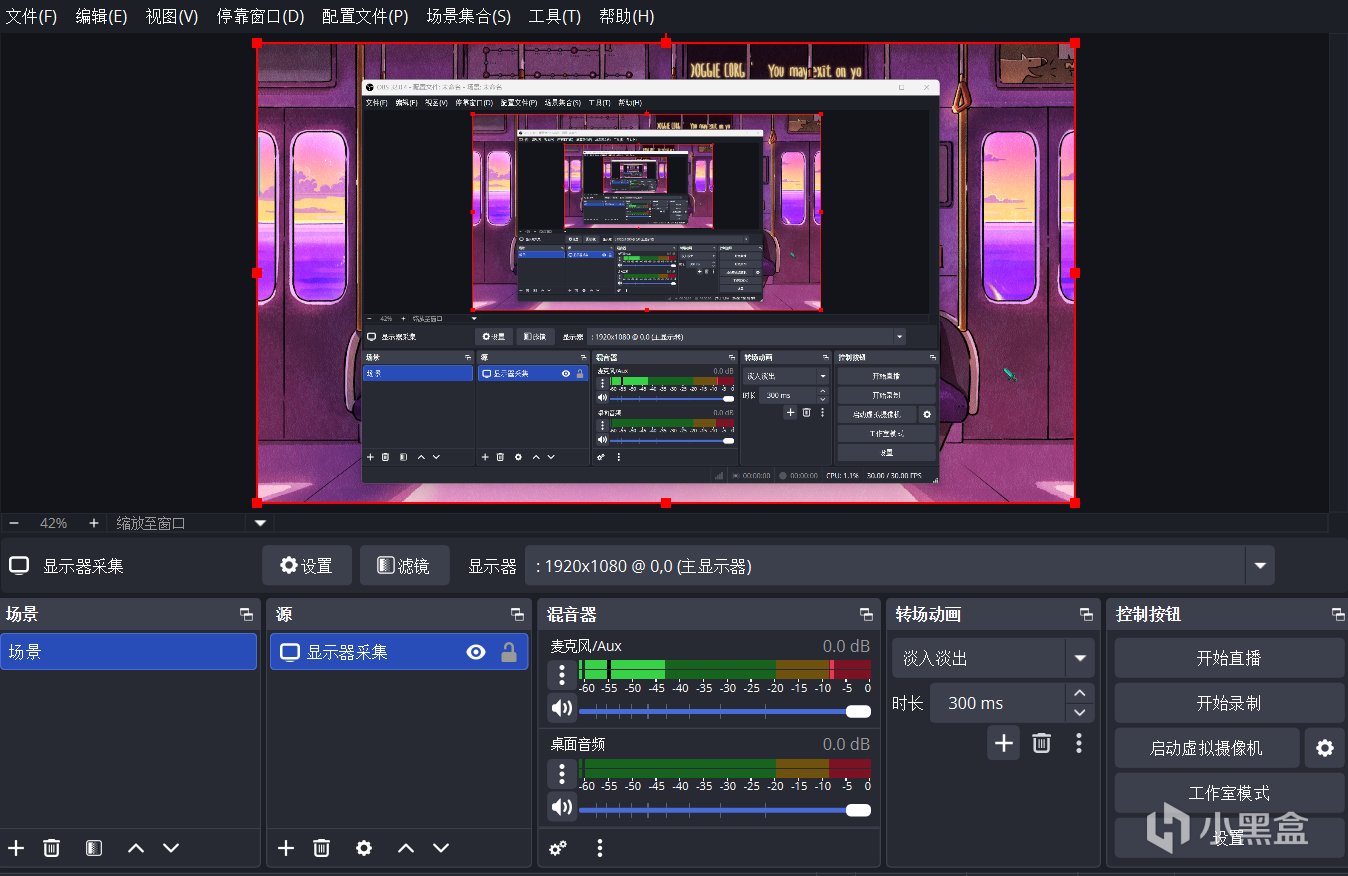This screenshot has width=1348, height=876.
Task: Click 启动虚拟摄像机 button
Action: coord(1207,748)
